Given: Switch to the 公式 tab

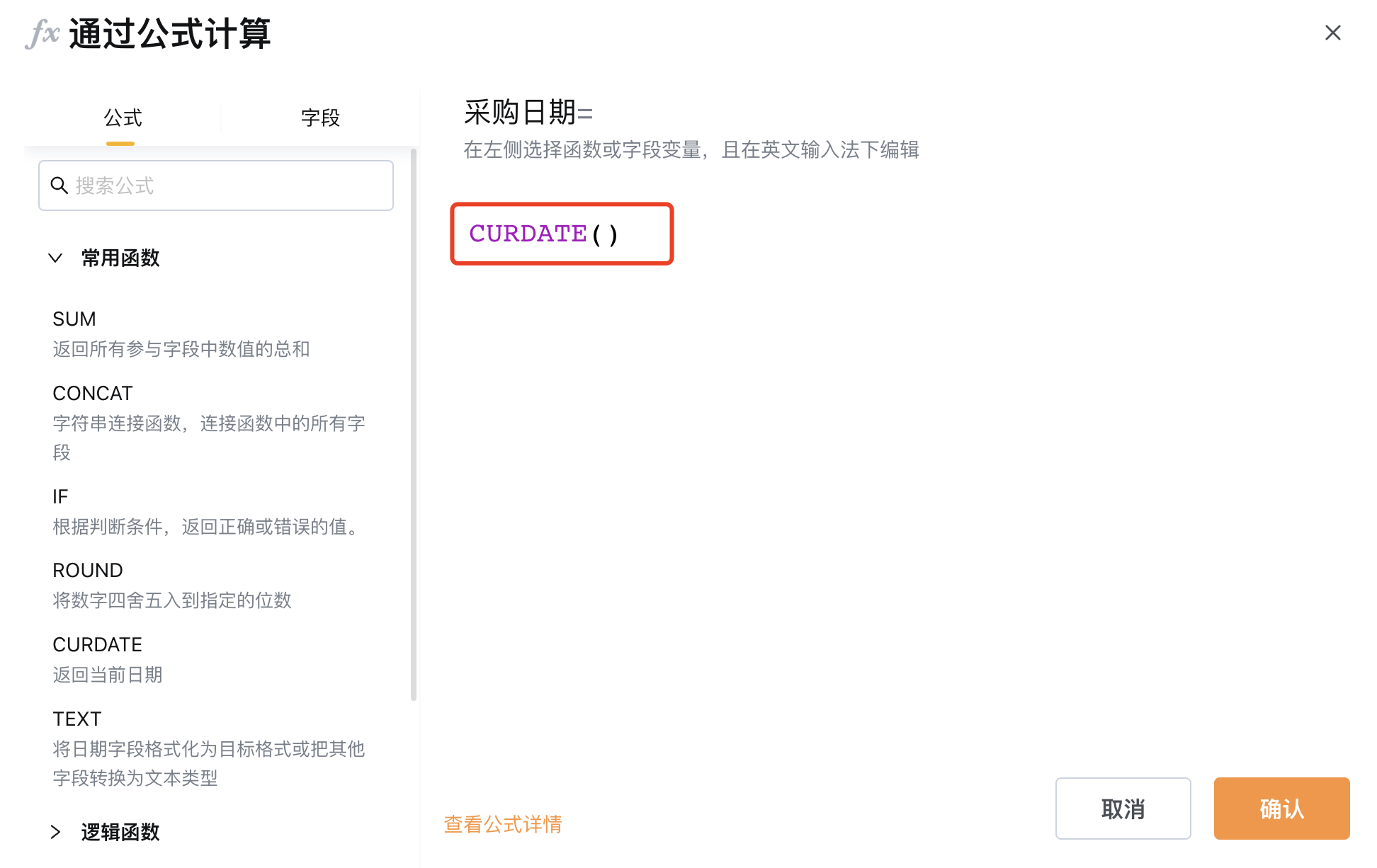Looking at the screenshot, I should [123, 118].
